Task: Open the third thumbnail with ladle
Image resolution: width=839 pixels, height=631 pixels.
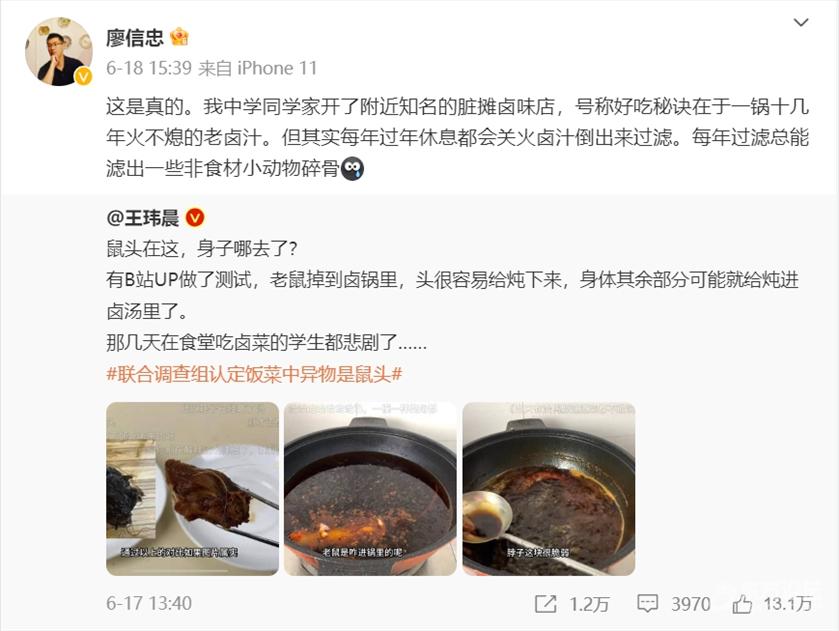Action: 548,489
